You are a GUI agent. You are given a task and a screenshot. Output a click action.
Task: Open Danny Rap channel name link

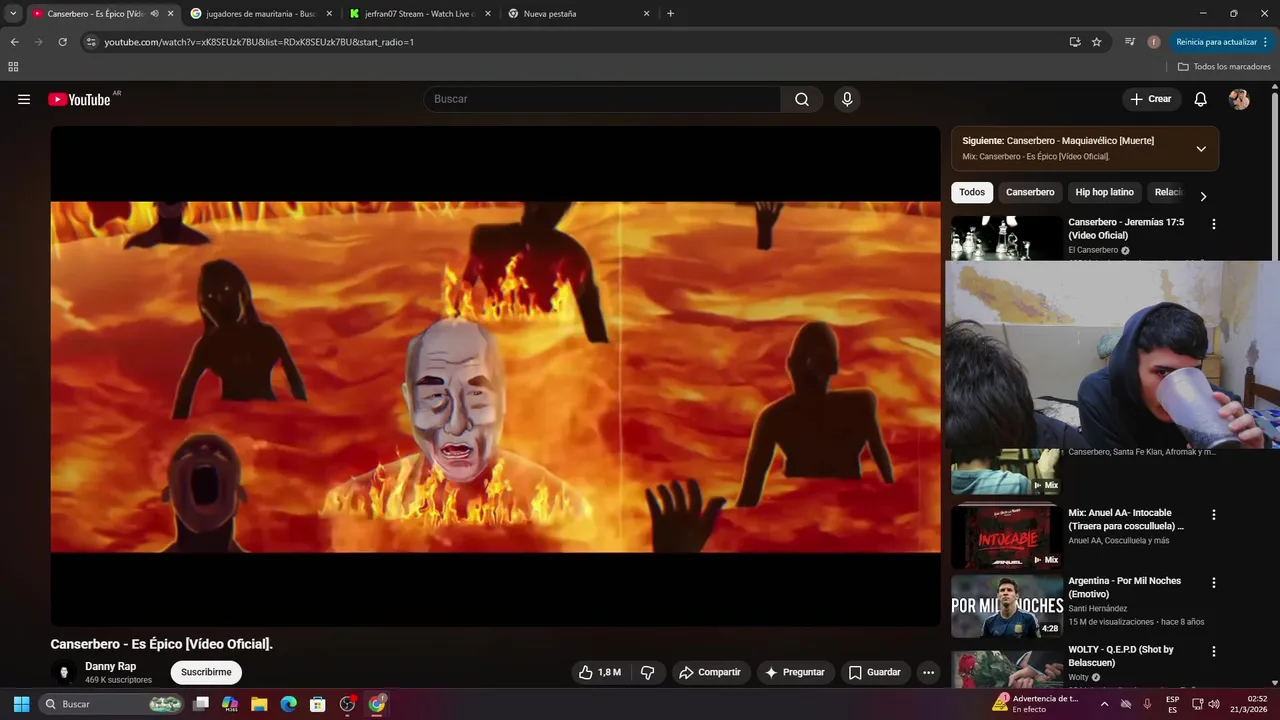pos(110,666)
